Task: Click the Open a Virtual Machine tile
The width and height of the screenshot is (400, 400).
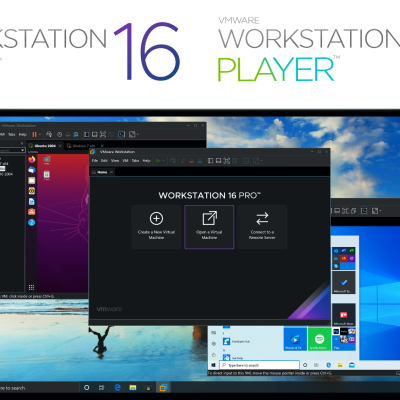Action: pyautogui.click(x=209, y=227)
